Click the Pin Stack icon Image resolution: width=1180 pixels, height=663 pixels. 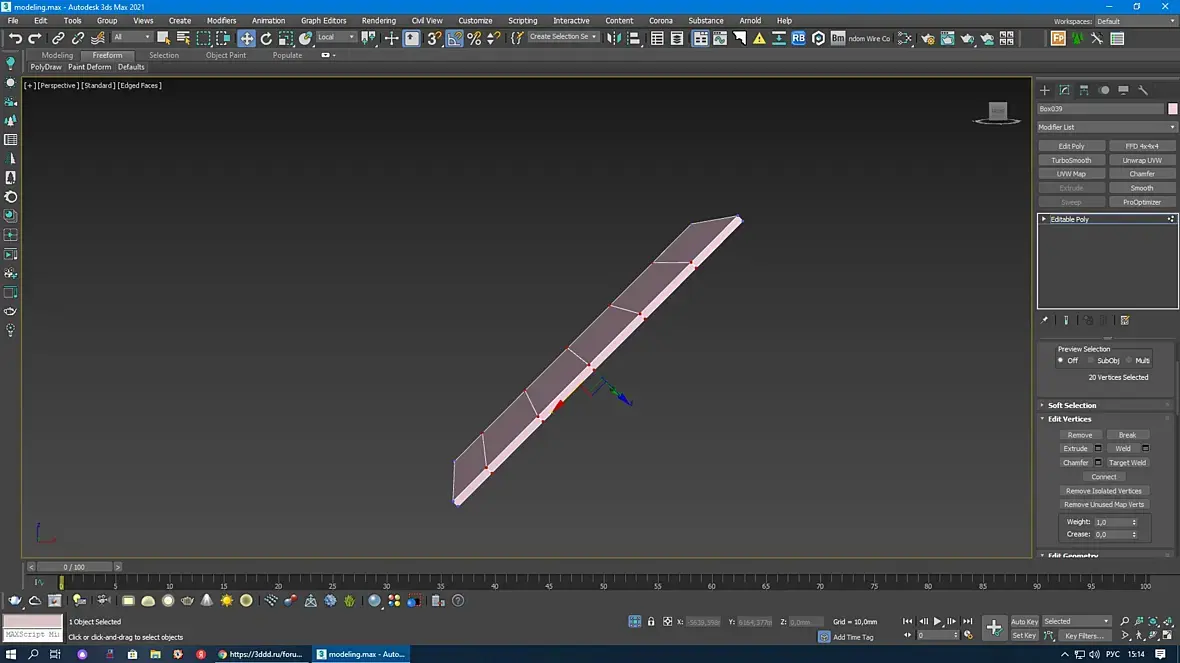[1045, 320]
